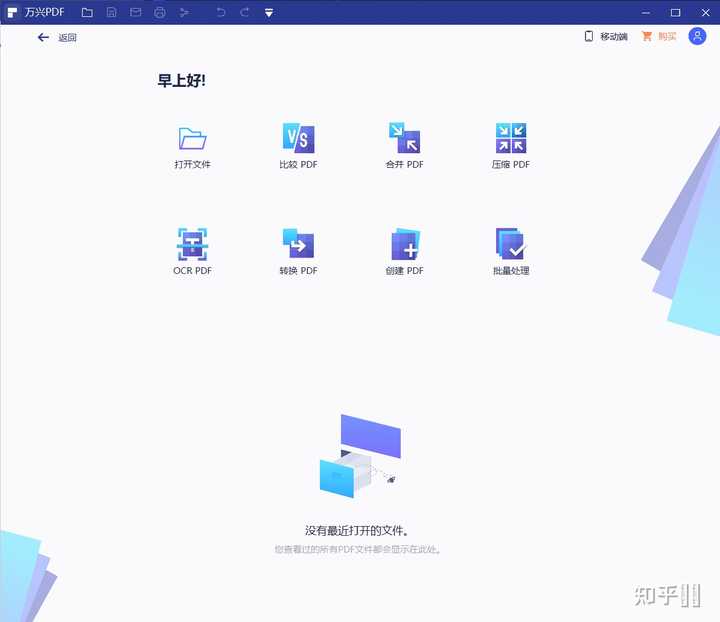The image size is (720, 622).
Task: Minimize the 万兴PDF window
Action: [646, 13]
